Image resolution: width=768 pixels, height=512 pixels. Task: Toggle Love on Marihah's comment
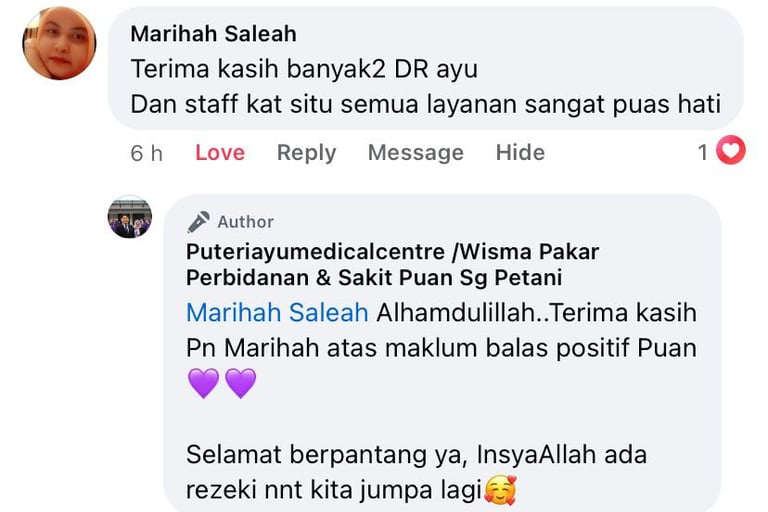[220, 152]
